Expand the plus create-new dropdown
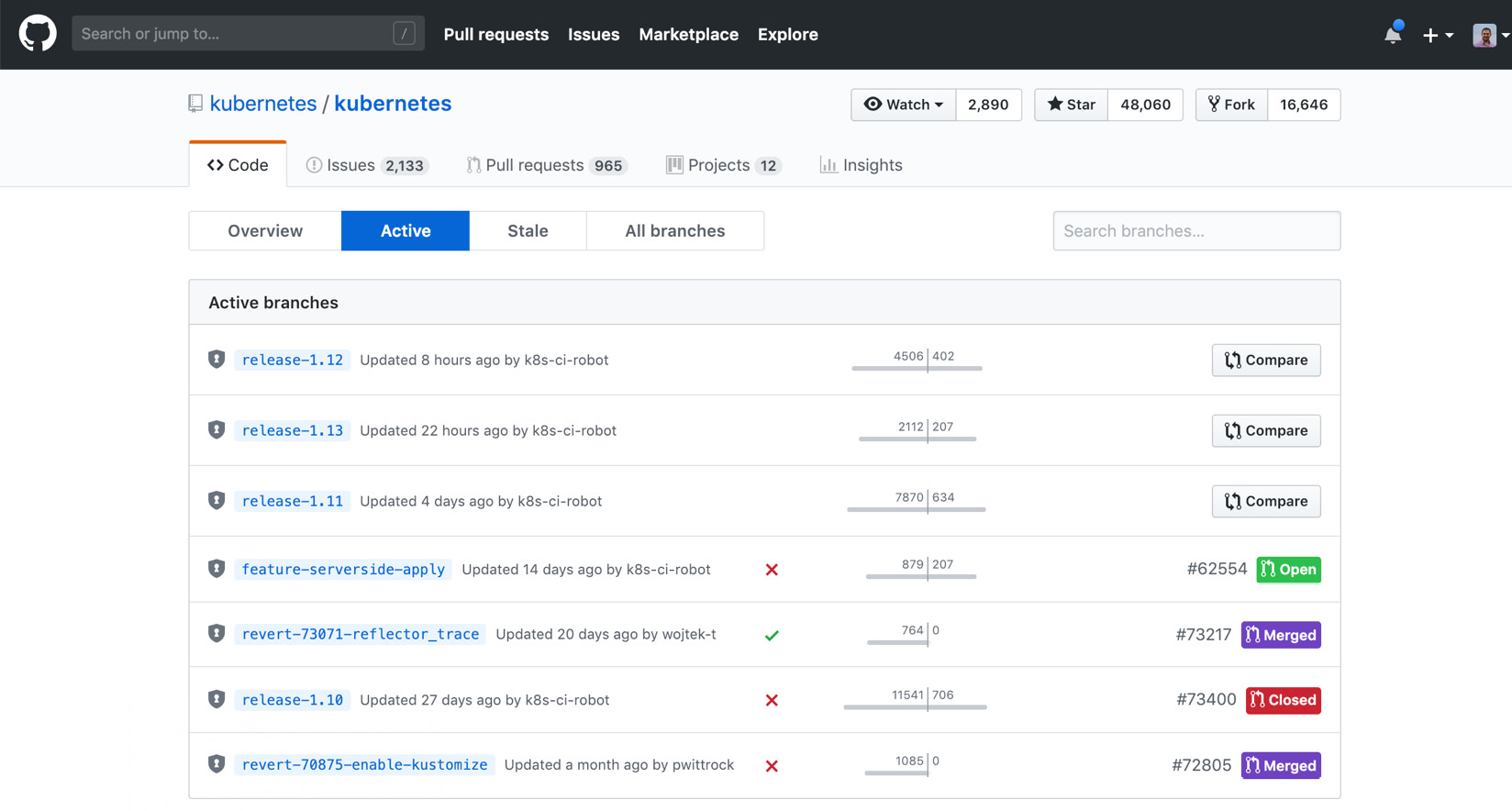Screen dimensions: 1512x811 1438,35
